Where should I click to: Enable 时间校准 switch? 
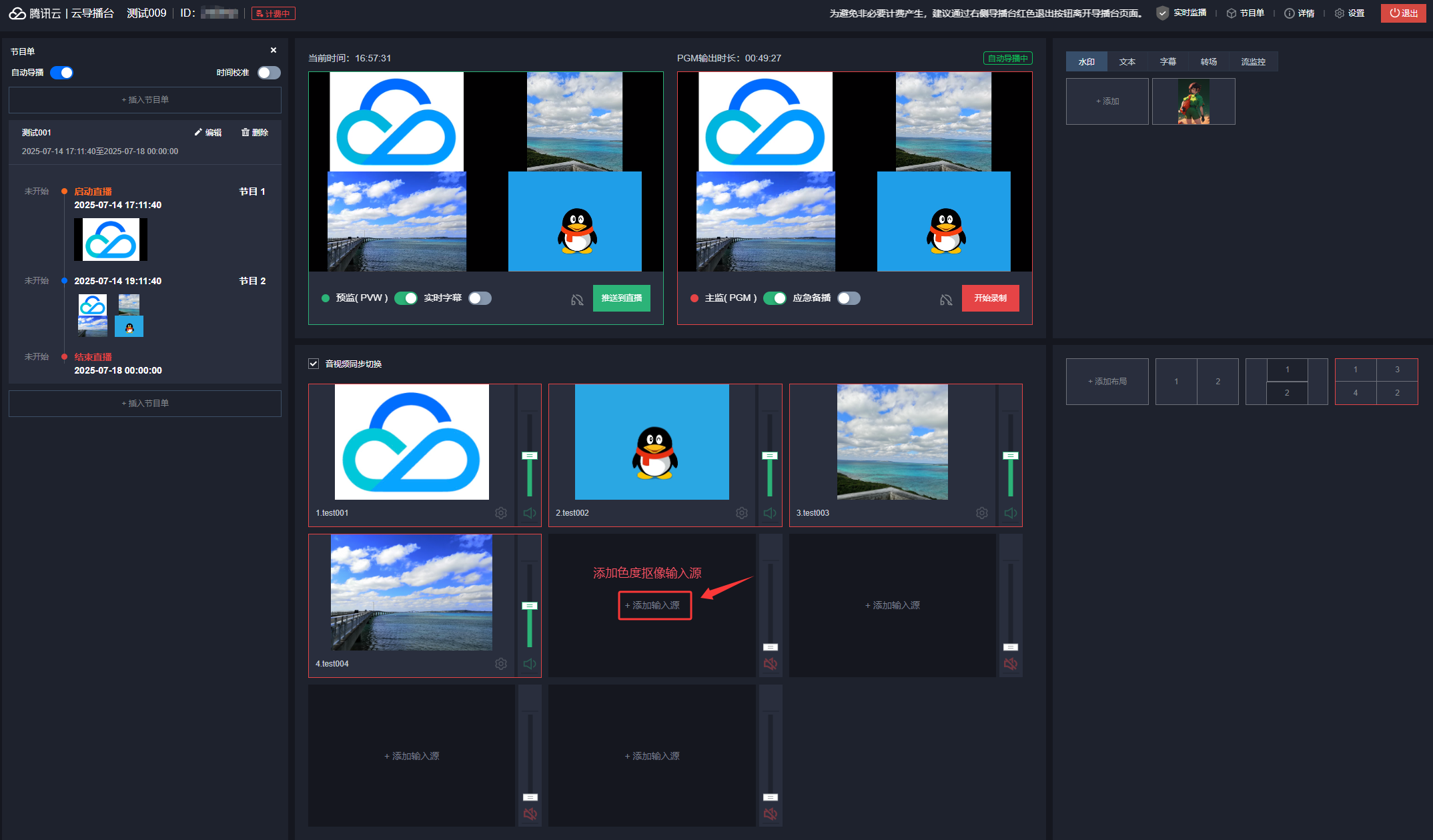click(x=269, y=73)
